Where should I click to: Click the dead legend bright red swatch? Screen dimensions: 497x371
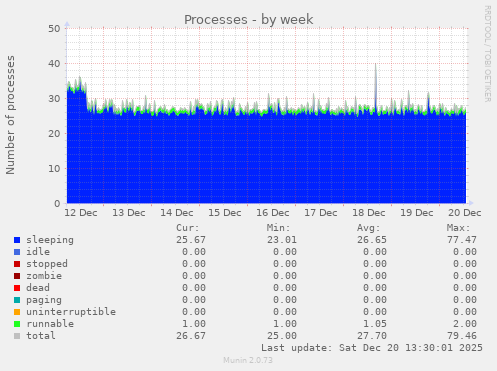[17, 288]
